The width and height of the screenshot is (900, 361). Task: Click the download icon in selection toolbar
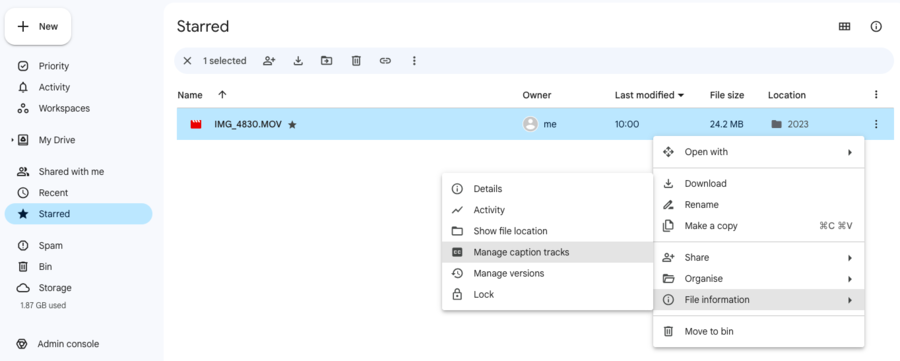(298, 61)
